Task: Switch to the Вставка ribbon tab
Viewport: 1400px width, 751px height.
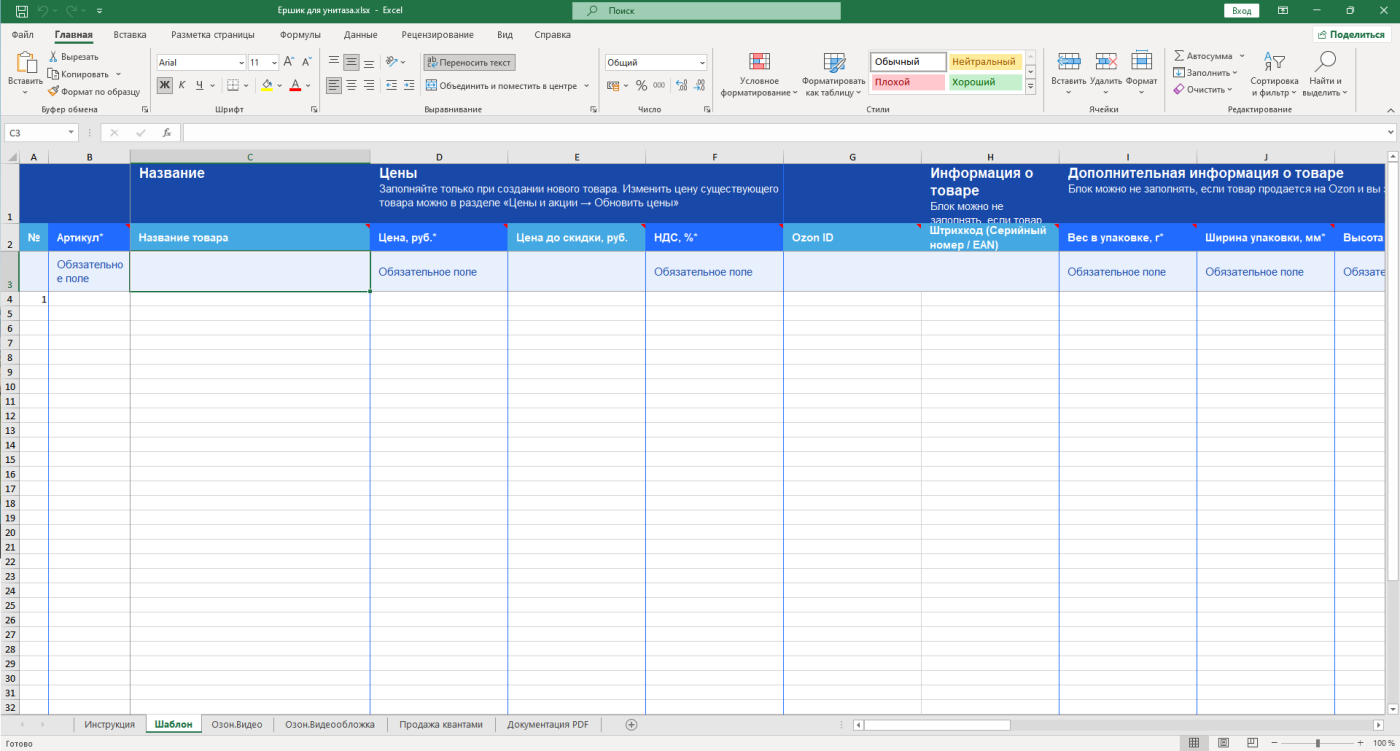Action: (130, 34)
